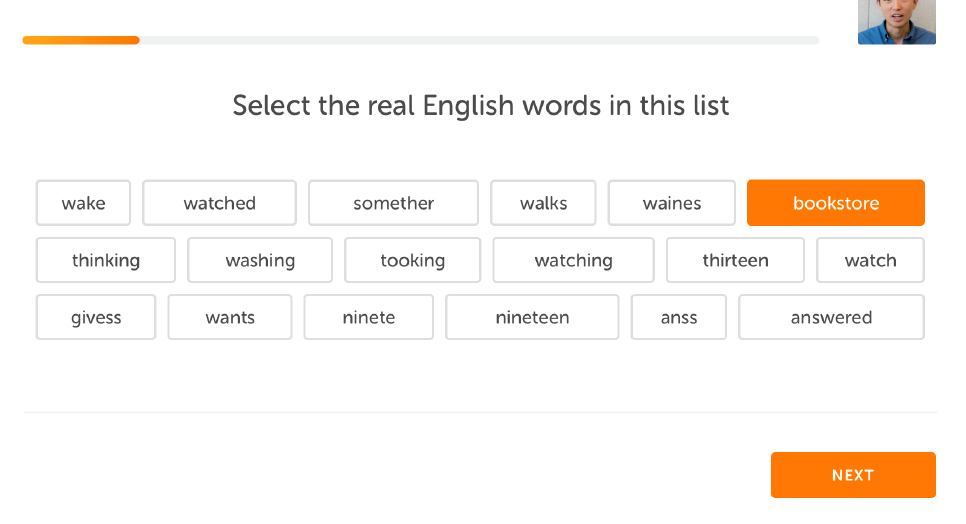Choose the word "walks"
Image resolution: width=966 pixels, height=524 pixels.
coord(543,203)
